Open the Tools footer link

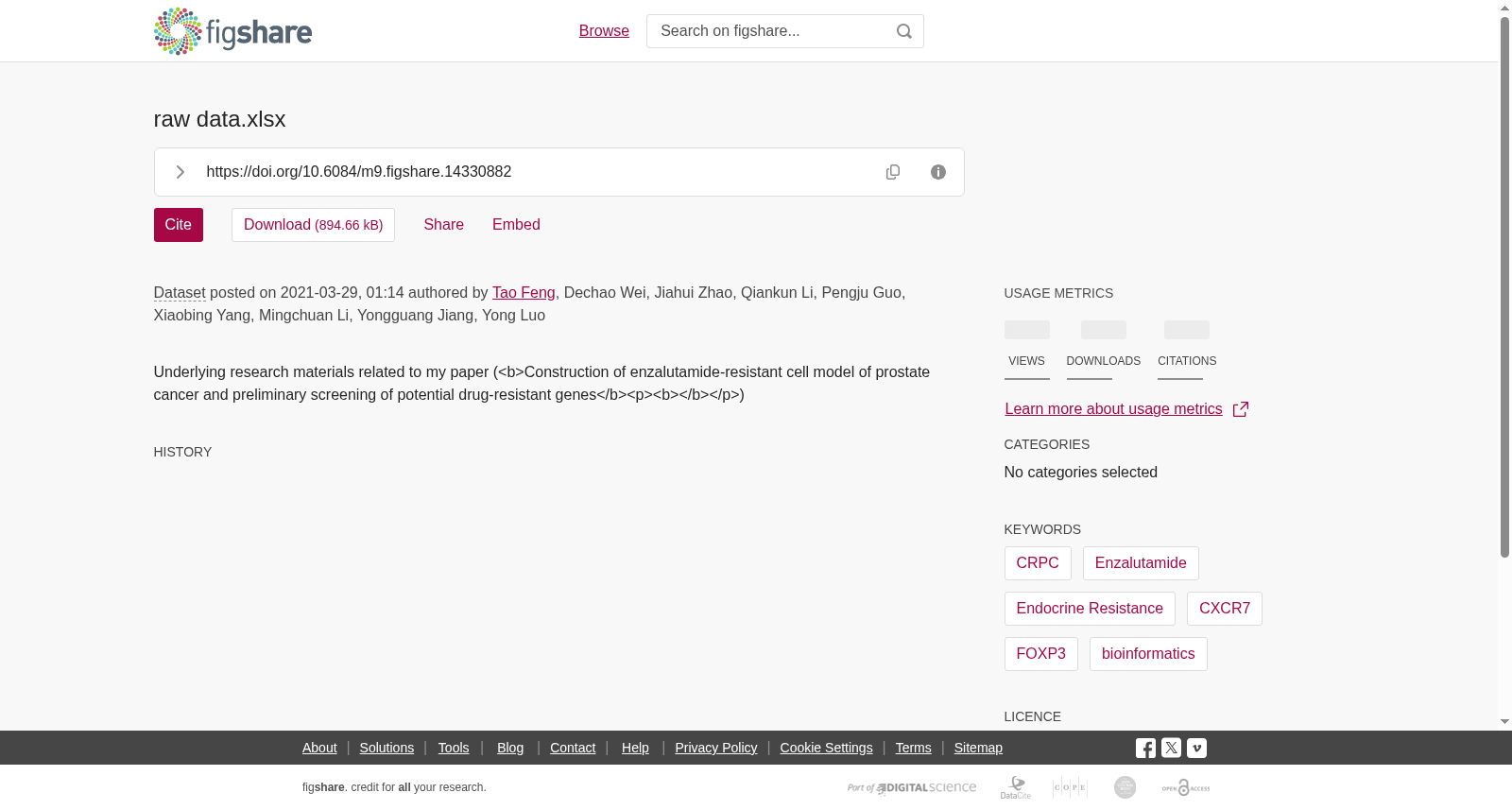454,748
